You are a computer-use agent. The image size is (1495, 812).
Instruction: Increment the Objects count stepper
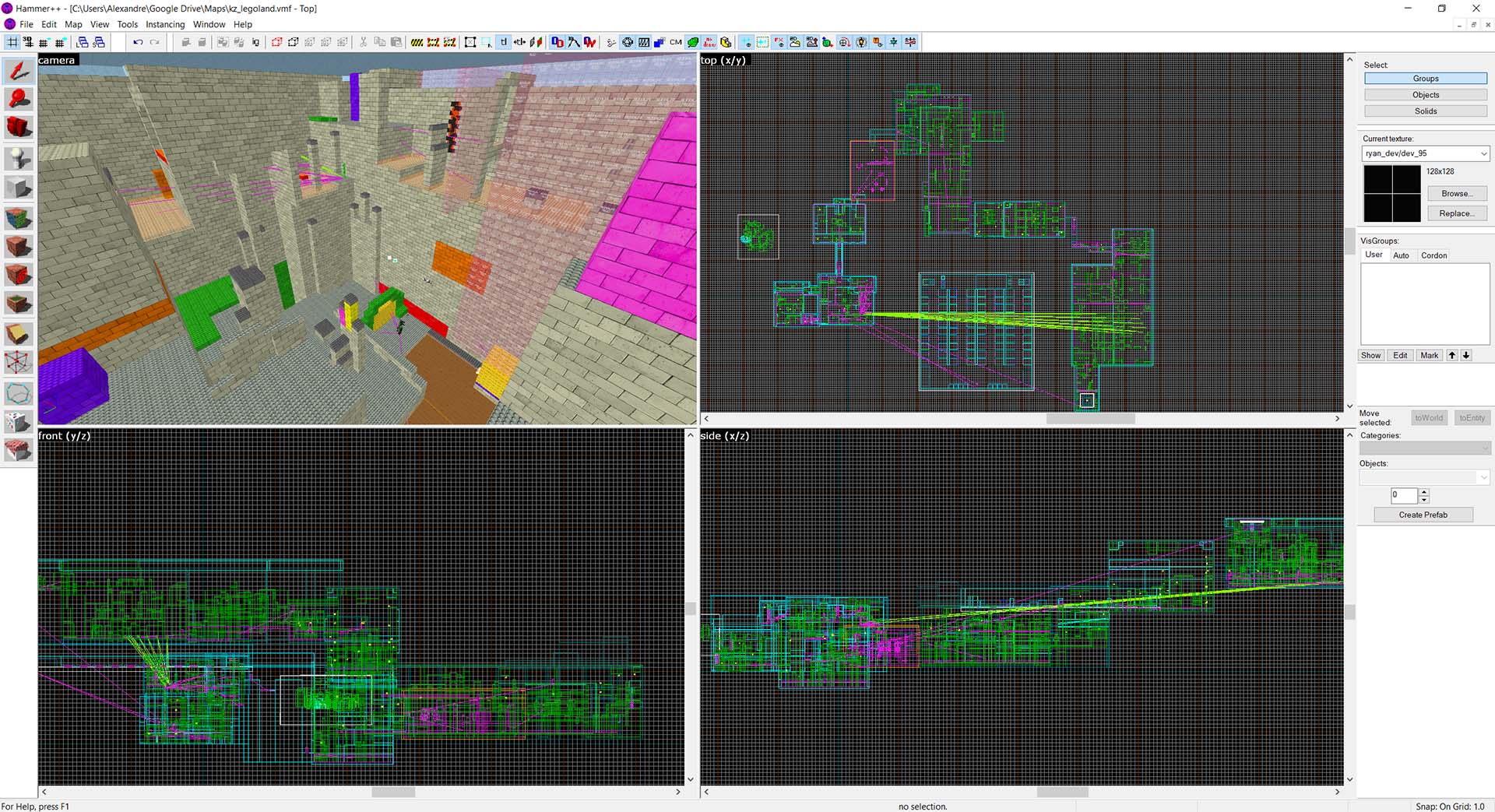tap(1424, 492)
